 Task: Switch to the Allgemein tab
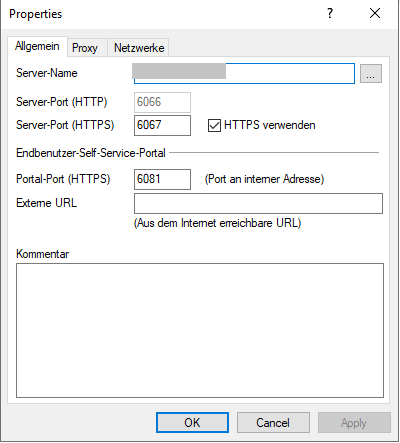click(37, 46)
